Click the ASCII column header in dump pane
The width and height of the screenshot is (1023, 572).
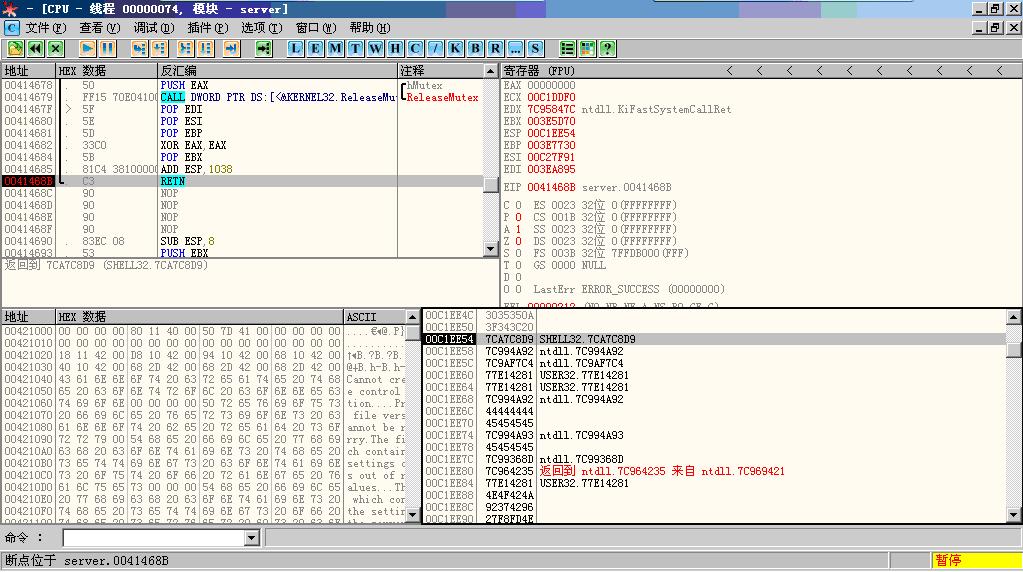pyautogui.click(x=374, y=317)
